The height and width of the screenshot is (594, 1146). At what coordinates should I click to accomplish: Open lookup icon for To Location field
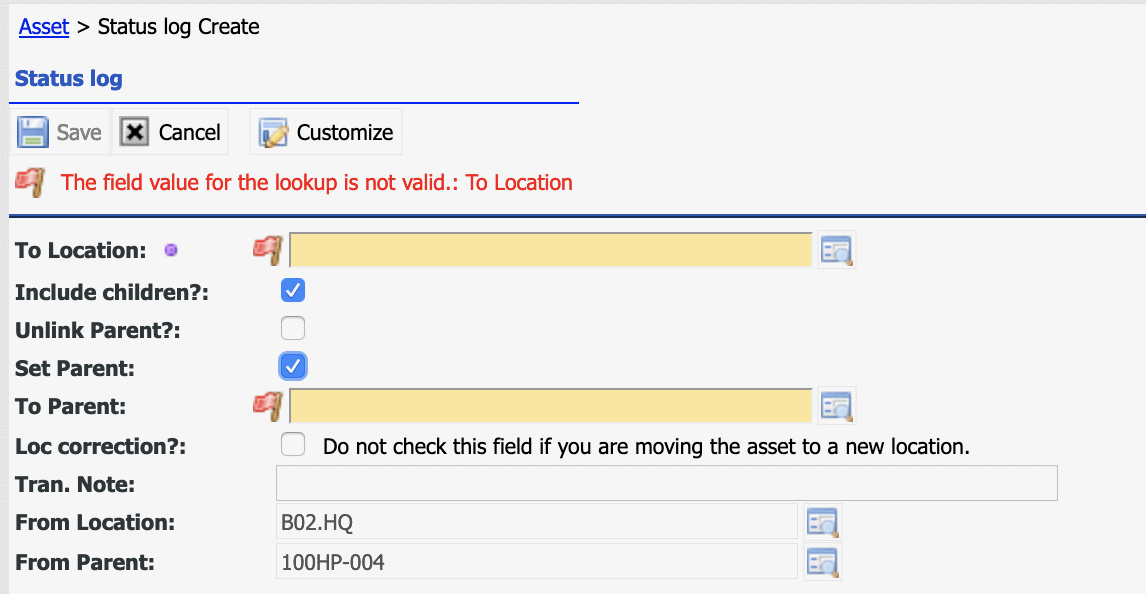(x=836, y=251)
